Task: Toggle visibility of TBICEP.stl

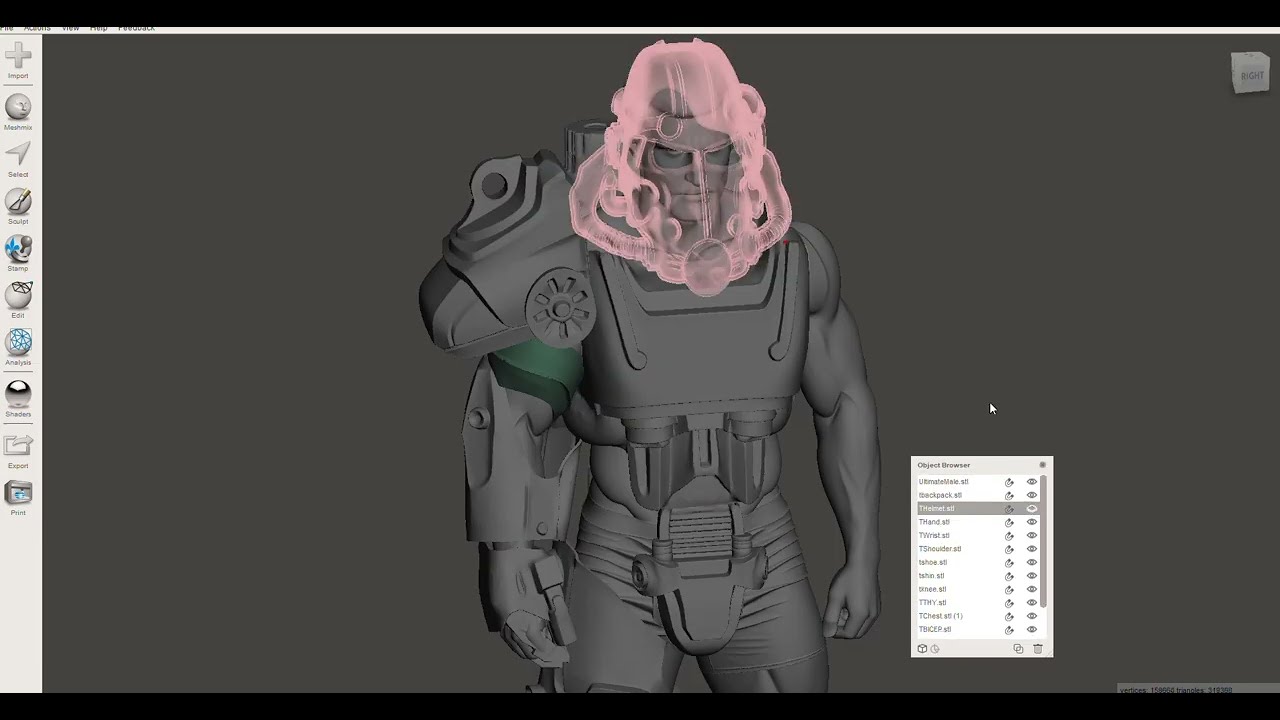Action: pyautogui.click(x=1032, y=630)
